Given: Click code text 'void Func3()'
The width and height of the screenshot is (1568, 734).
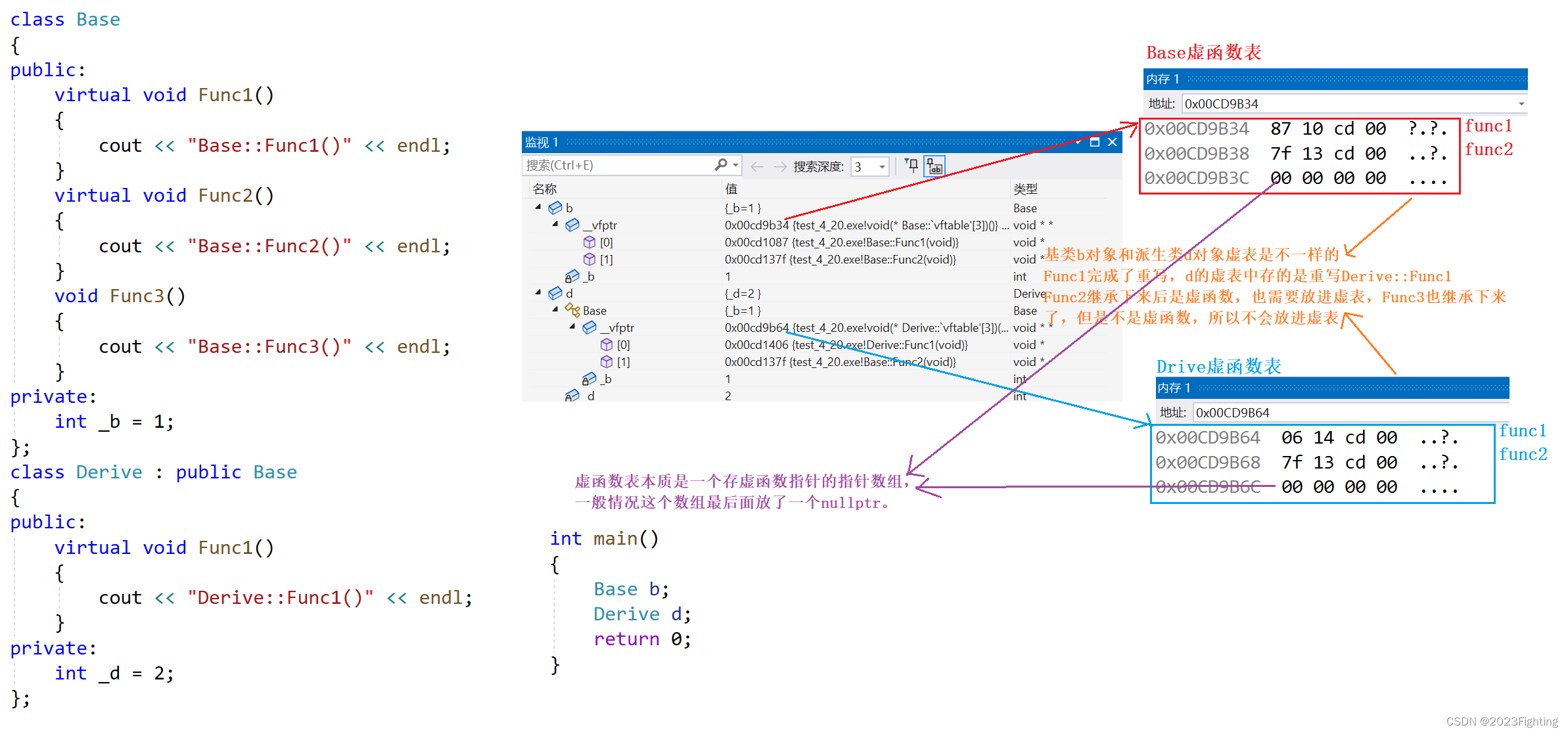Looking at the screenshot, I should coord(120,296).
